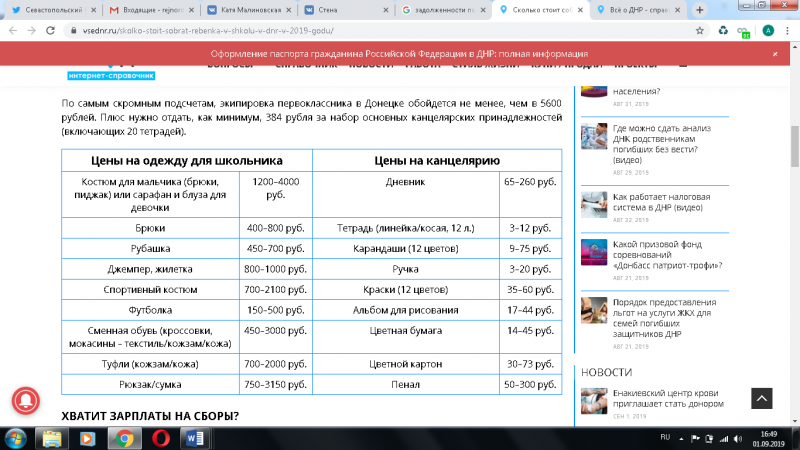The height and width of the screenshot is (450, 800).
Task: Reload the page with the refresh icon
Action: pyautogui.click(x=48, y=30)
